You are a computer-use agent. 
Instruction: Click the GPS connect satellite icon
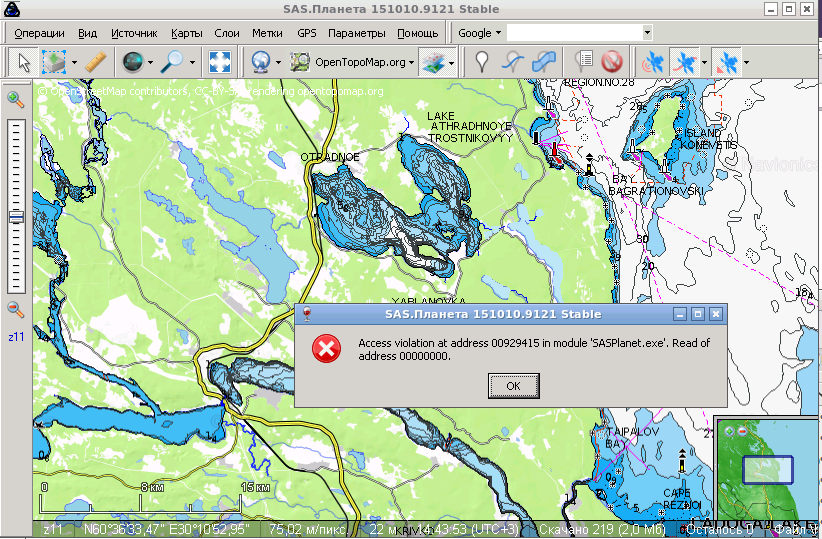pos(653,62)
